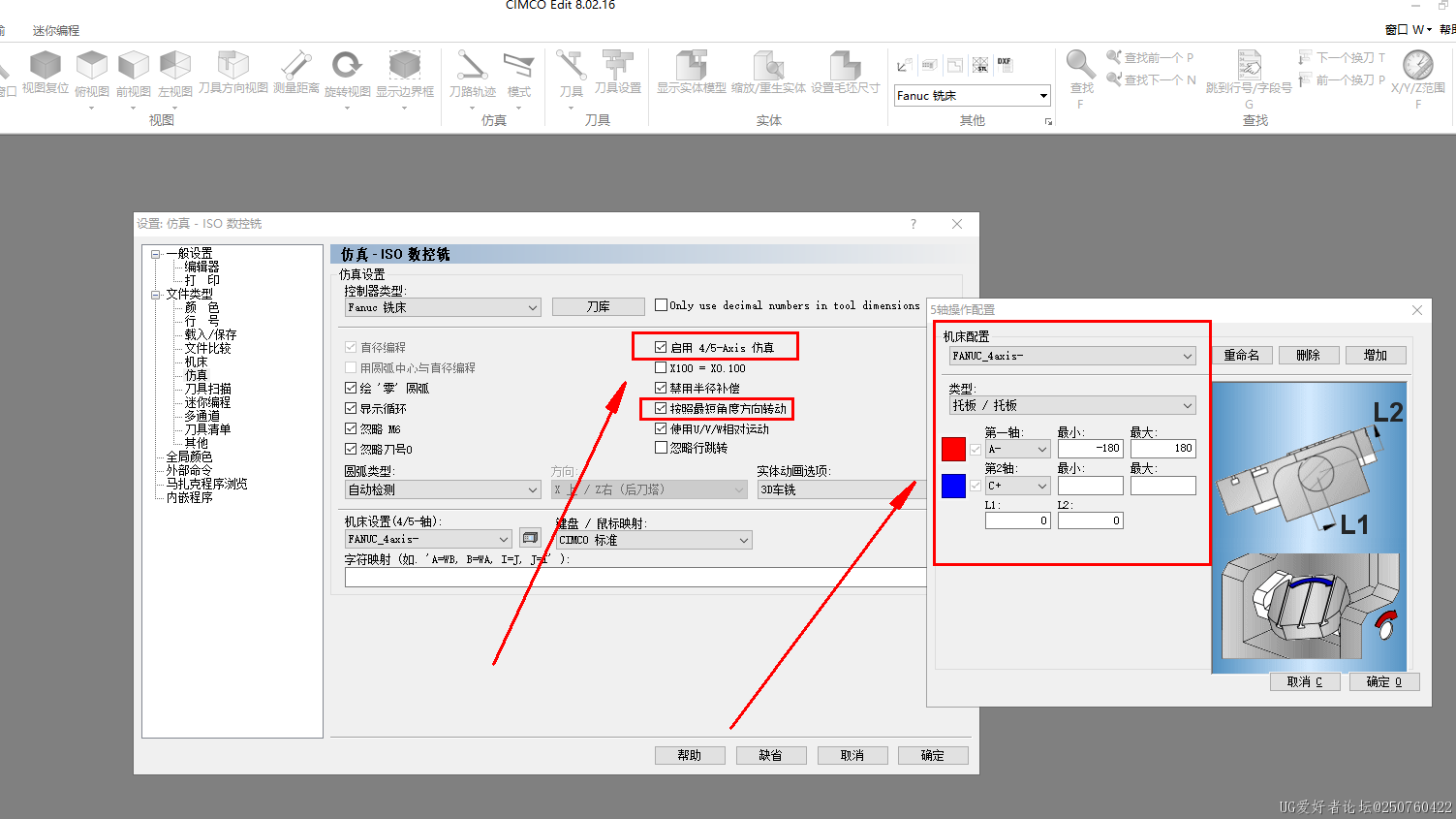This screenshot has width=1456, height=819.
Task: Toggle 禁用半径补偿 checkbox
Action: pos(661,388)
